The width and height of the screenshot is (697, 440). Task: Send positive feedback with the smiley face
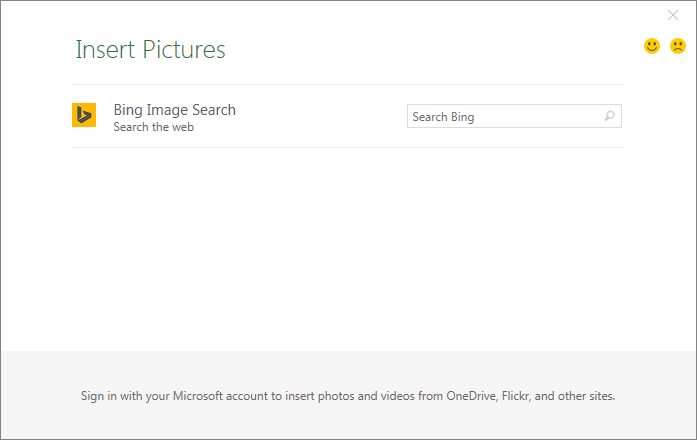652,46
